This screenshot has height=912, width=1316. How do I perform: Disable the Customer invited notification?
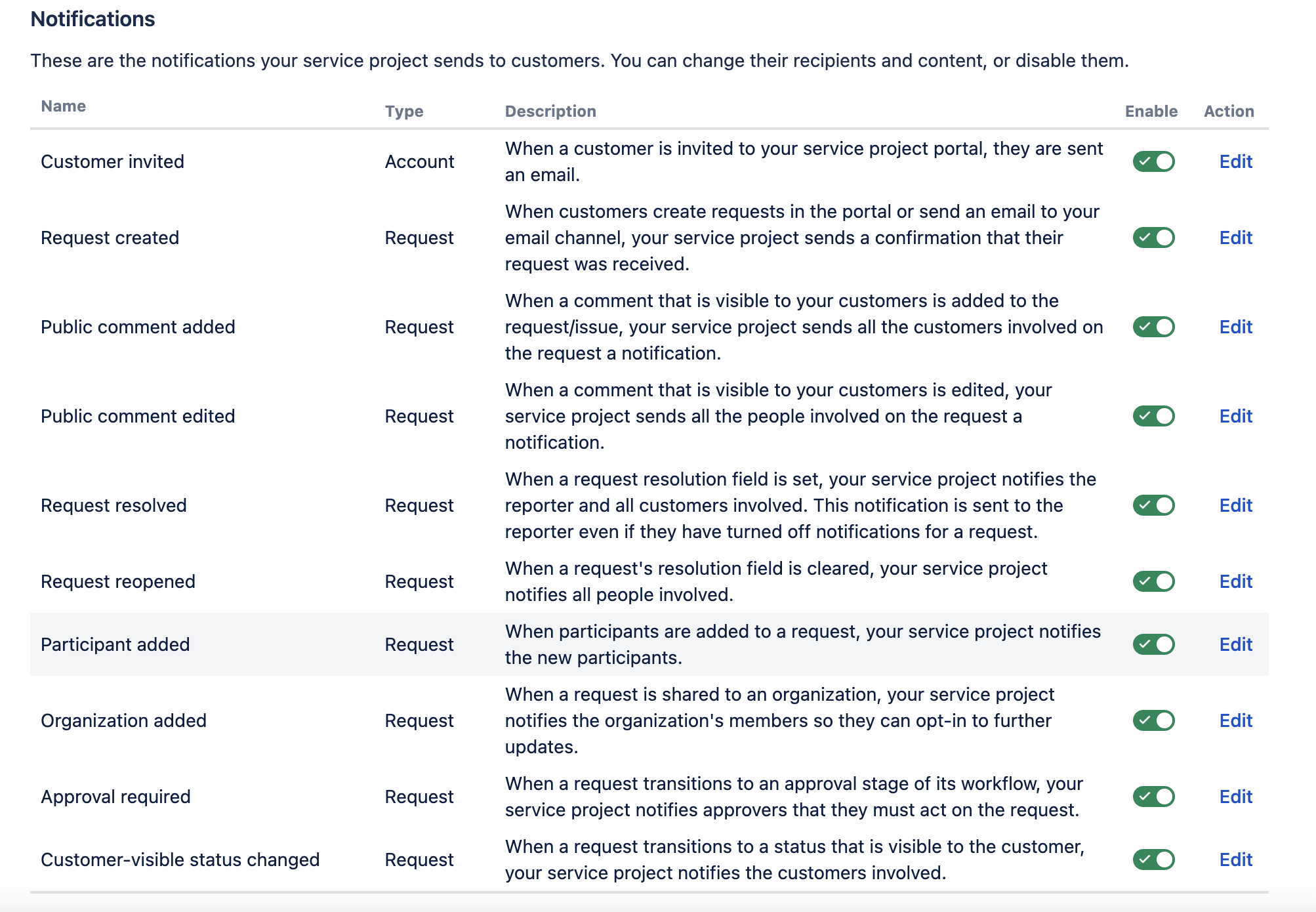[x=1153, y=161]
